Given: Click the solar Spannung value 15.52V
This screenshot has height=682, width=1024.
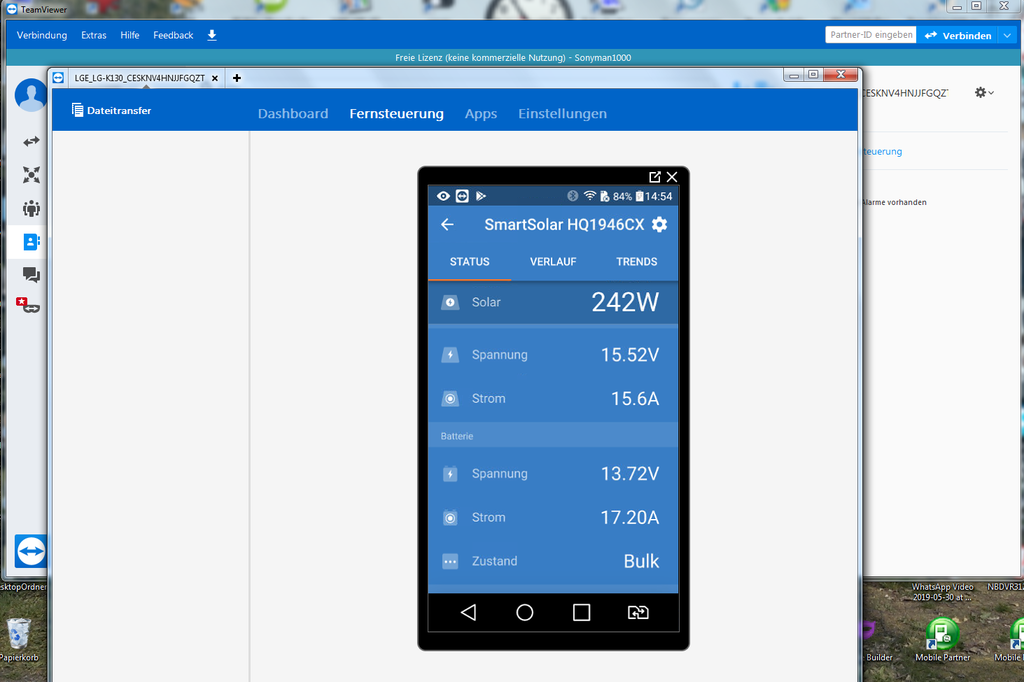Looking at the screenshot, I should [630, 355].
